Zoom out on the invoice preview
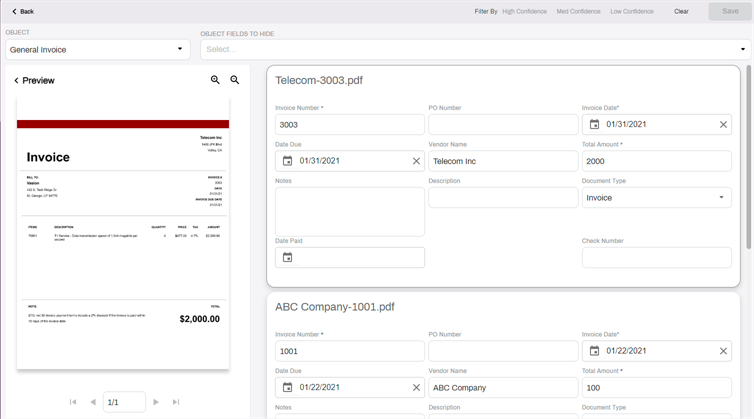 (x=235, y=80)
